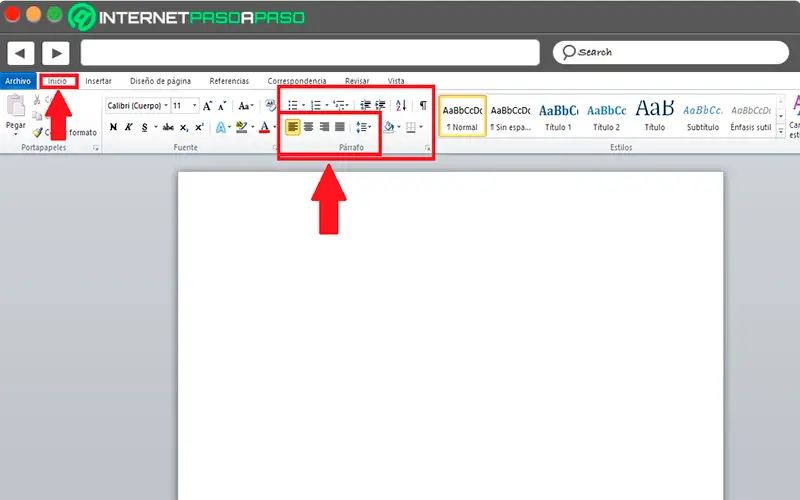Open the Calibri (Cuerpo) font dropdown
Viewport: 800px width, 500px height.
[166, 106]
